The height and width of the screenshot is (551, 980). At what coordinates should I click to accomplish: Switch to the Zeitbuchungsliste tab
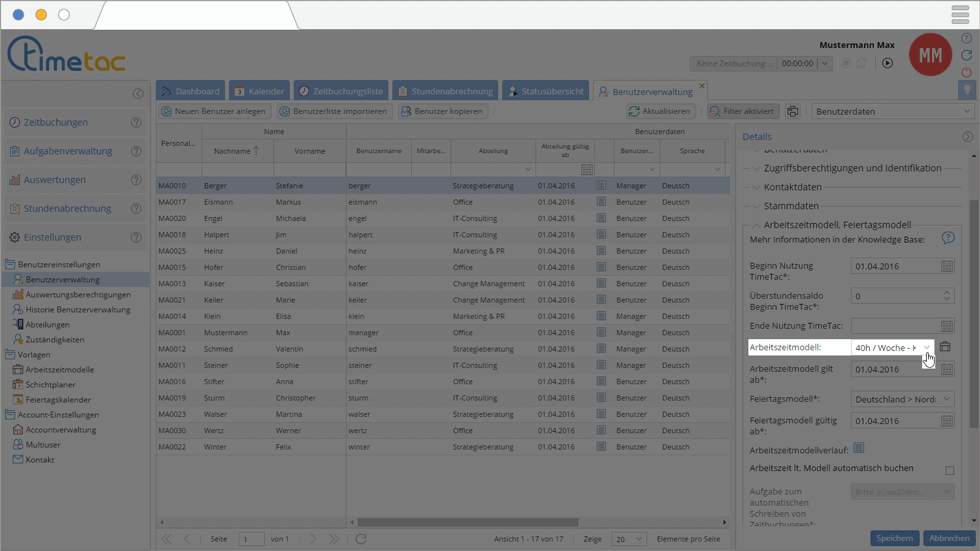(340, 91)
